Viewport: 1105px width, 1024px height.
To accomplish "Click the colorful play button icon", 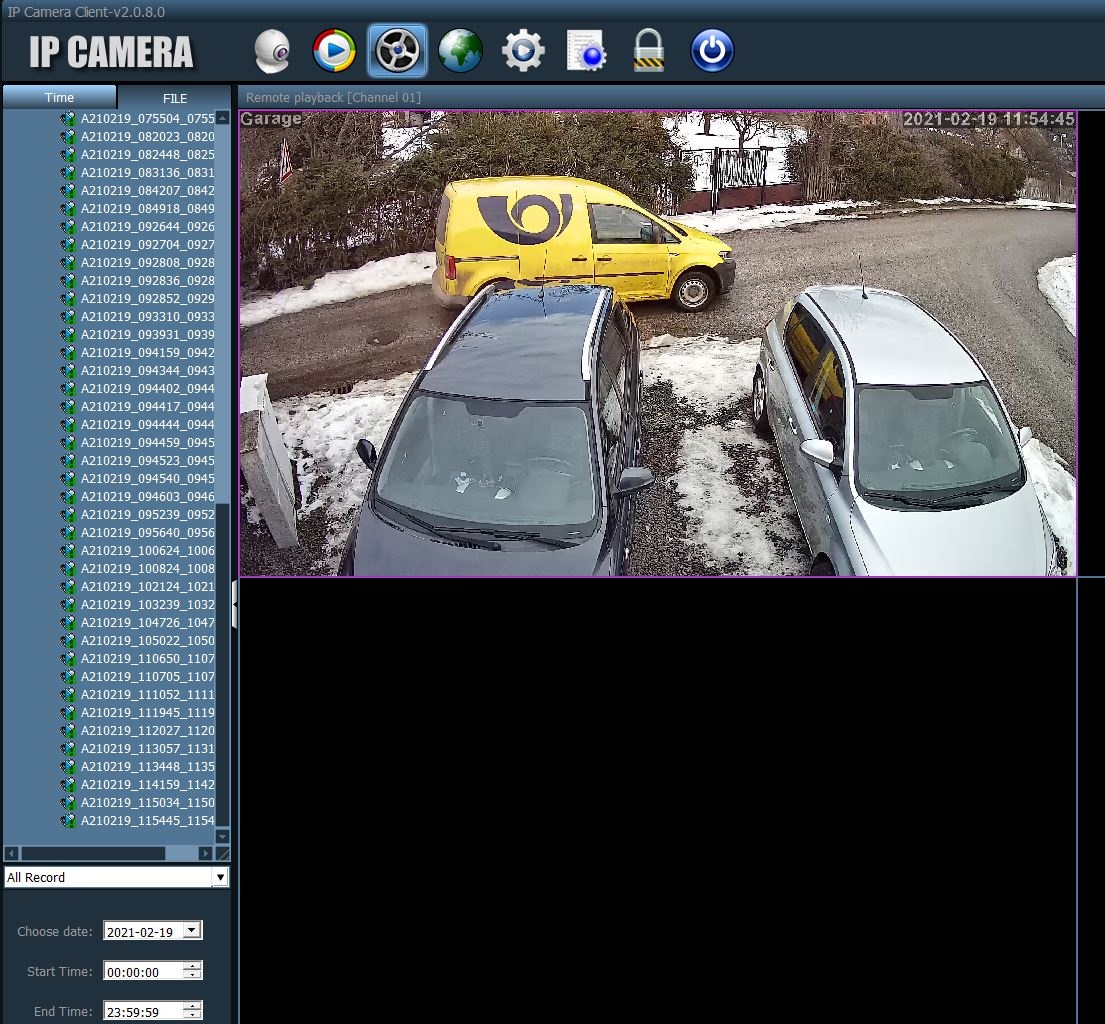I will pos(334,51).
